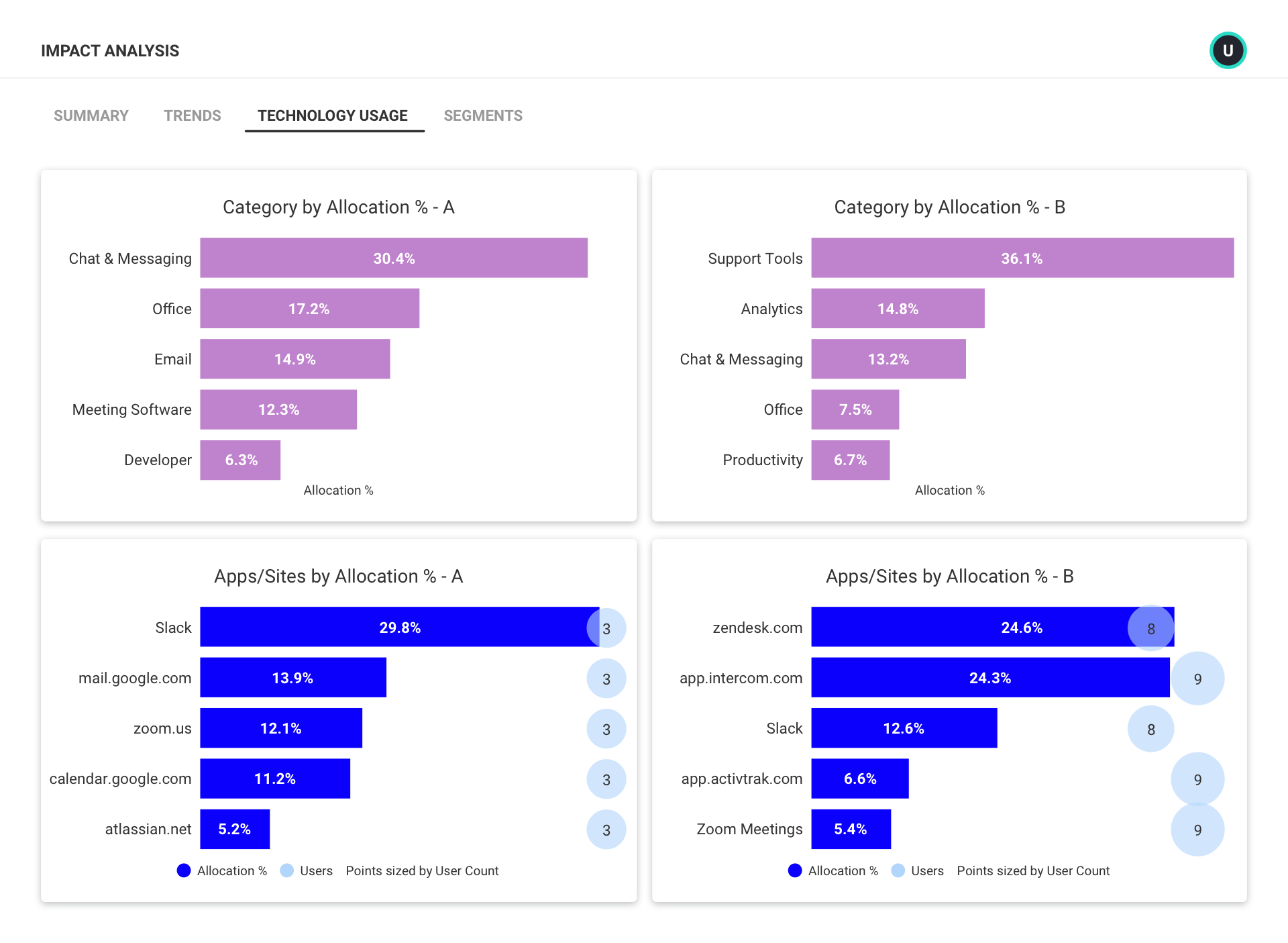Image resolution: width=1288 pixels, height=943 pixels.
Task: Click the calendar.google.com row label
Action: coord(121,779)
